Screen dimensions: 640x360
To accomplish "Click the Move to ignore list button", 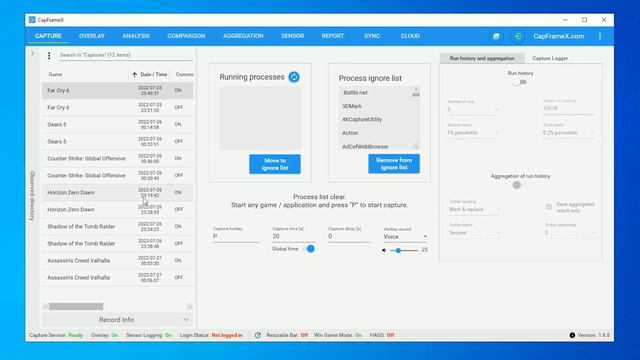I will pyautogui.click(x=275, y=164).
